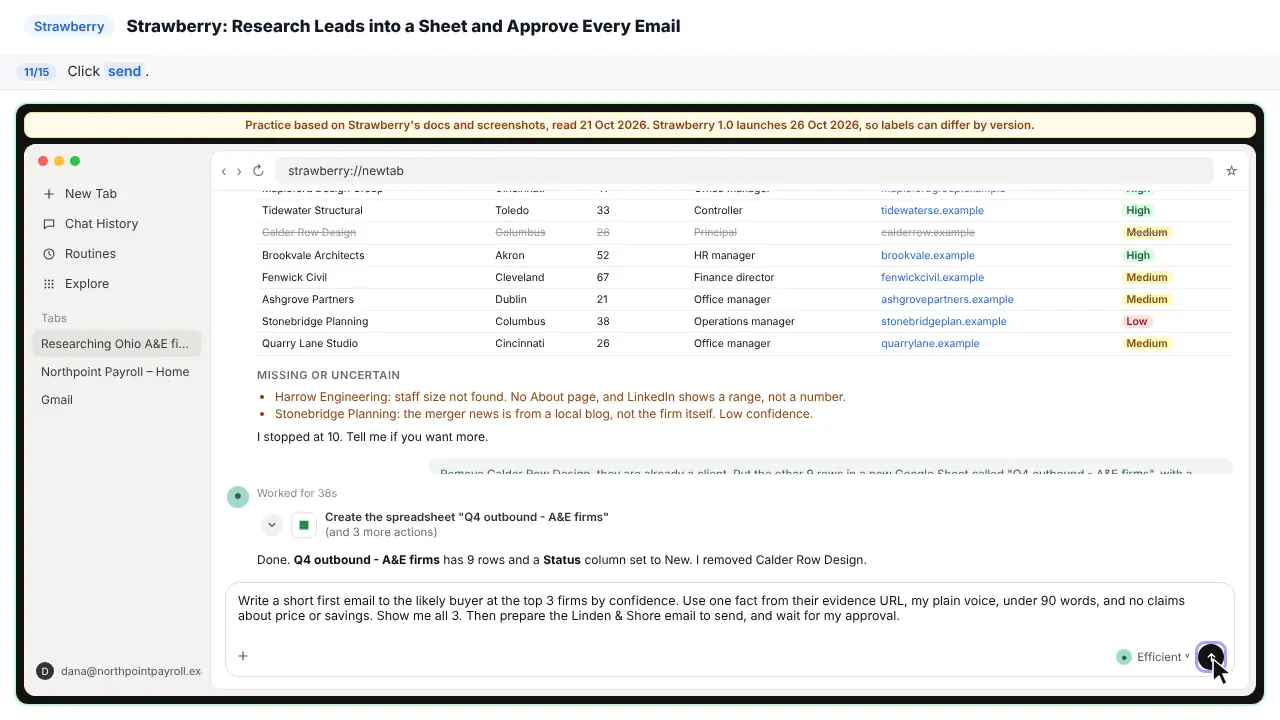The image size is (1280, 720).
Task: Bookmark page with the star icon
Action: tap(1231, 171)
